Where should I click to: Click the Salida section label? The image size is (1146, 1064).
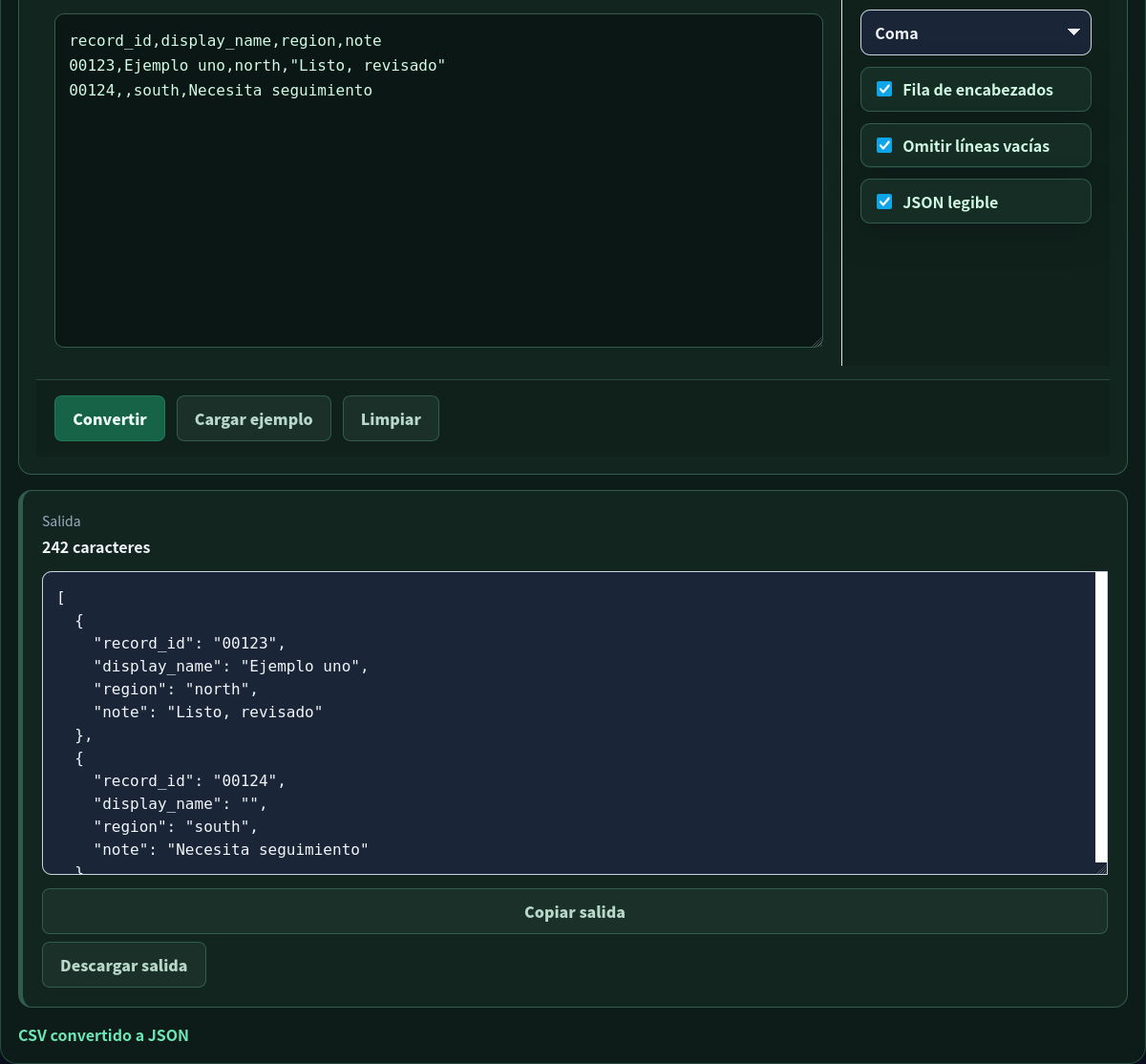[61, 521]
